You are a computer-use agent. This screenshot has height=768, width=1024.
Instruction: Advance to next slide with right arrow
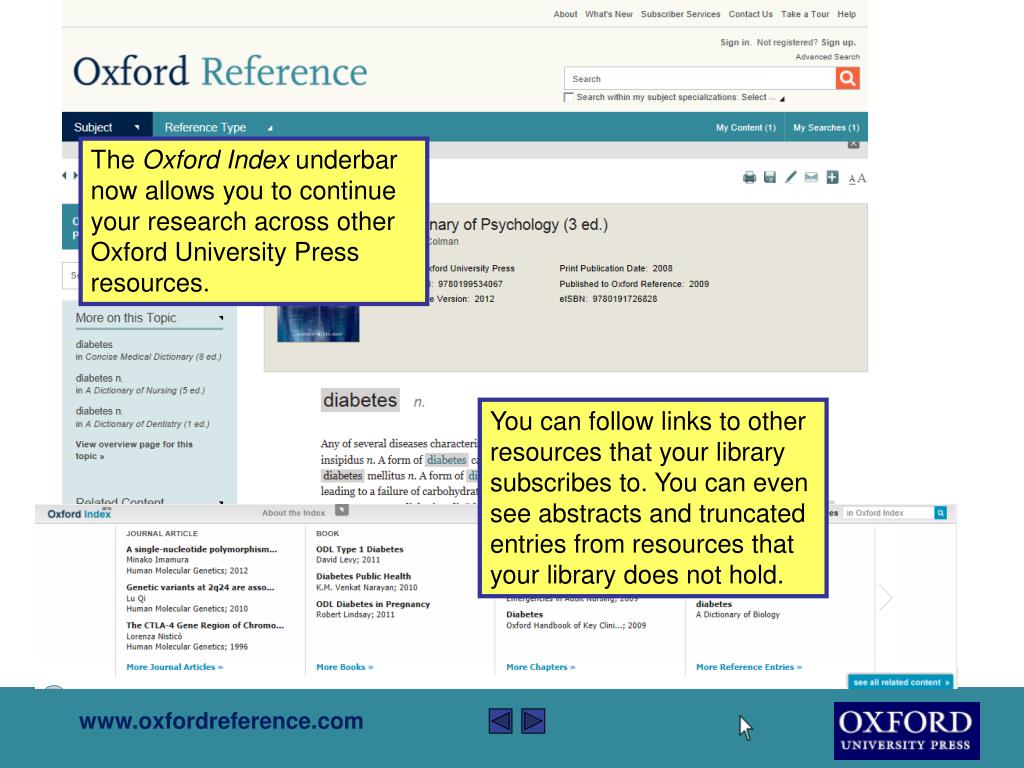coord(533,721)
